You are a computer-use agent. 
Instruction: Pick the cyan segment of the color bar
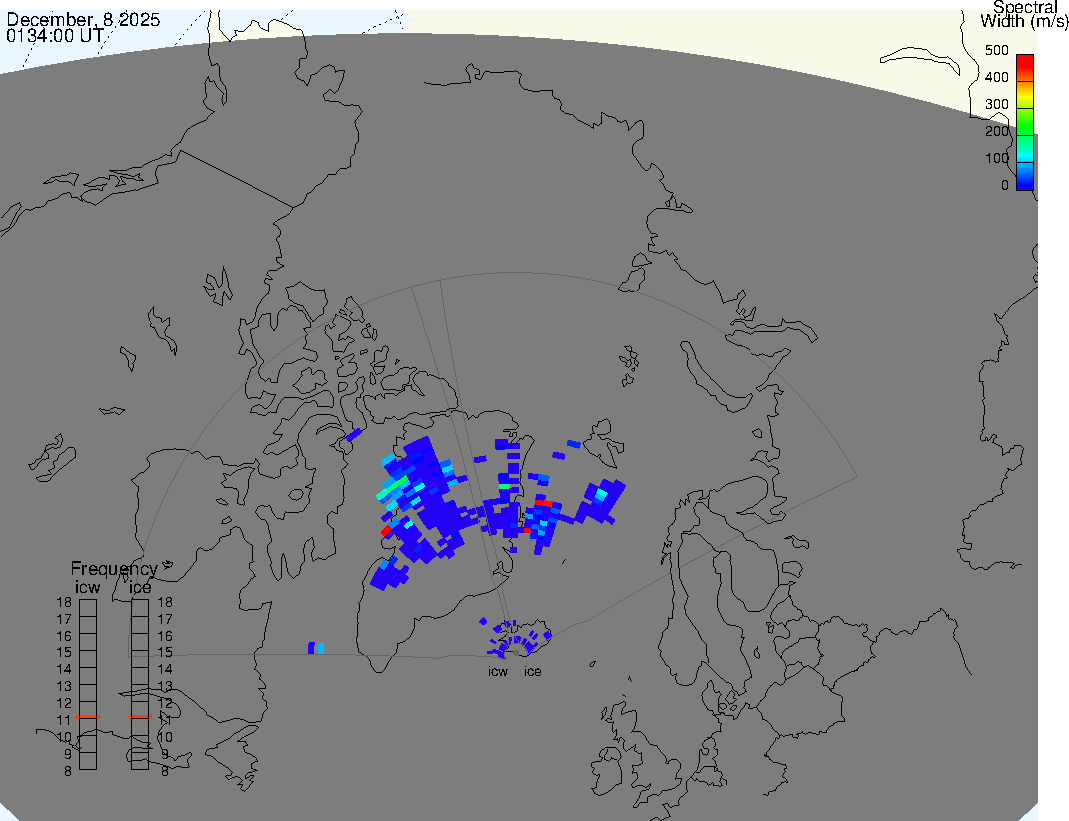1025,150
